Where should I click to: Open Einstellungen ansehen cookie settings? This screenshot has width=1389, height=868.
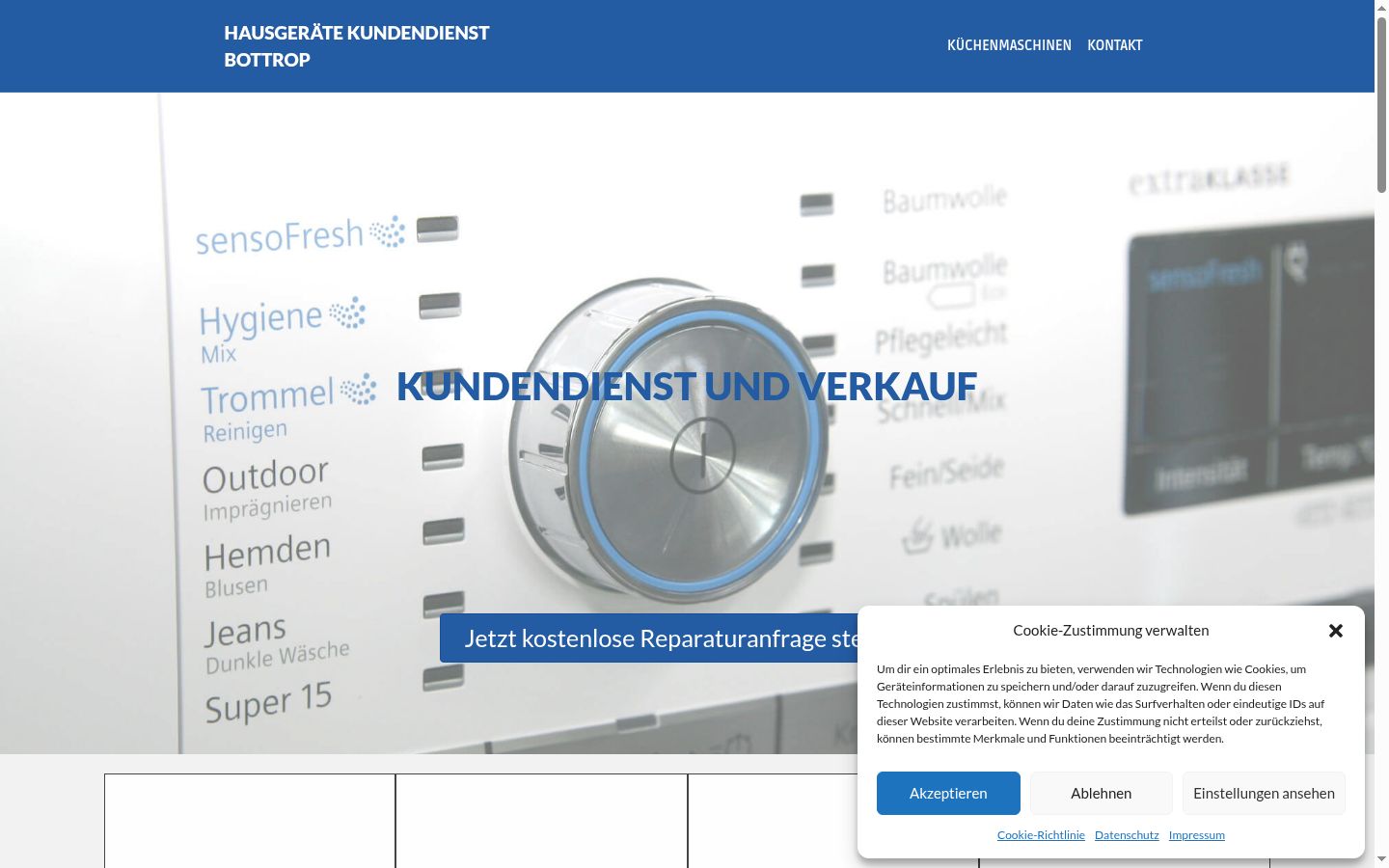(x=1264, y=793)
